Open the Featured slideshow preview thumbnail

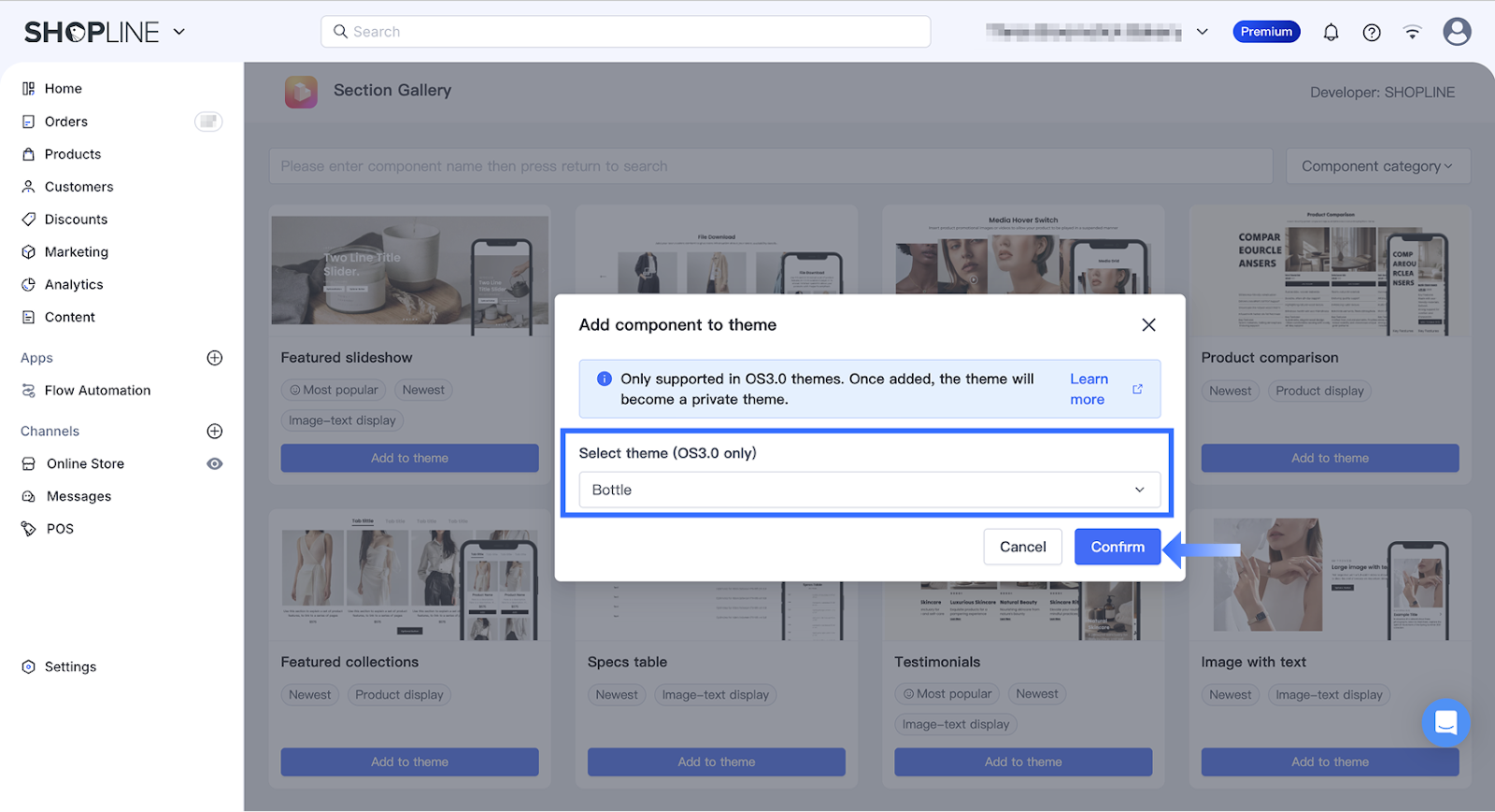(410, 272)
